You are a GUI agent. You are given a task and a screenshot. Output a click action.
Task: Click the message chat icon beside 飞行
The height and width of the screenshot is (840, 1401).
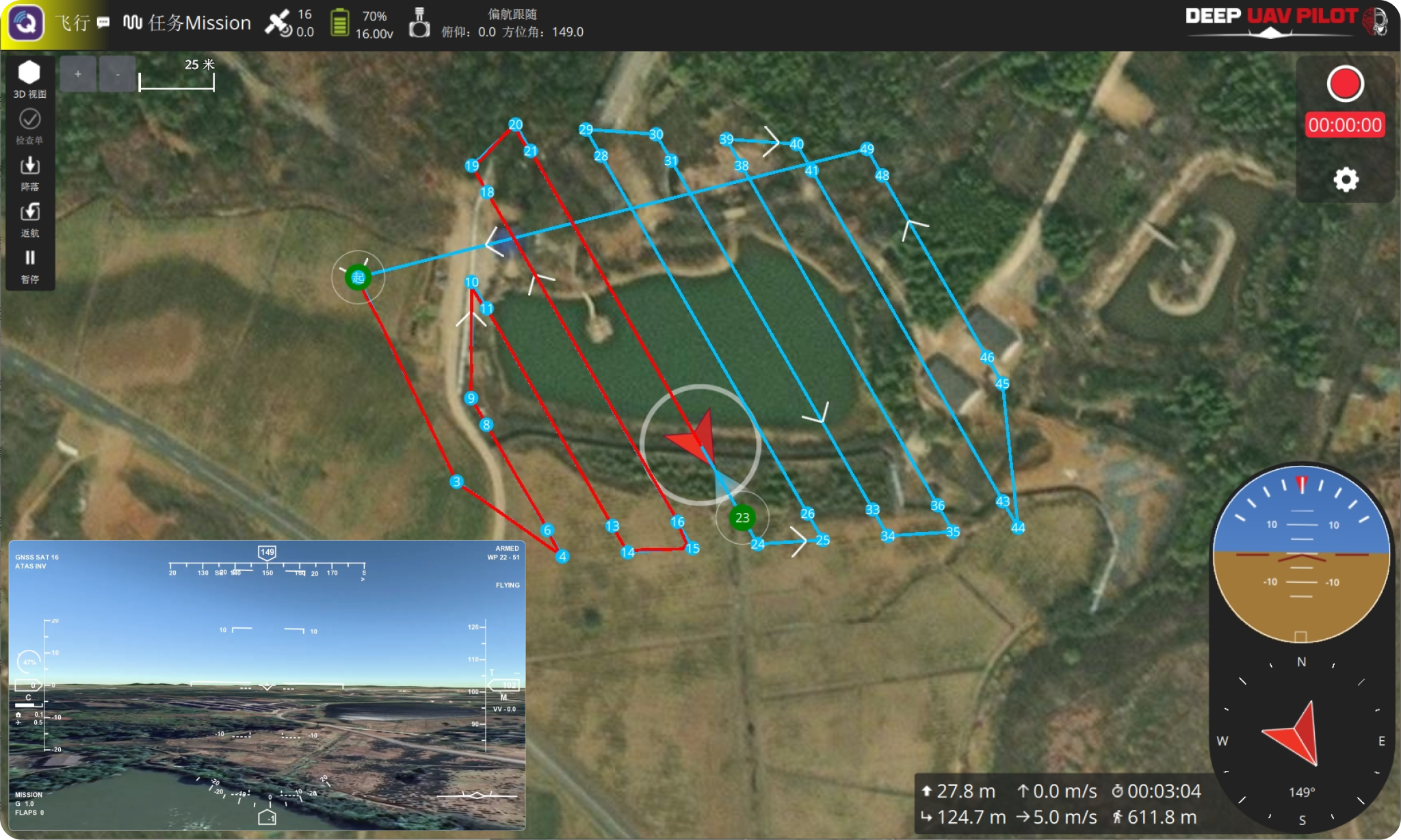(103, 23)
